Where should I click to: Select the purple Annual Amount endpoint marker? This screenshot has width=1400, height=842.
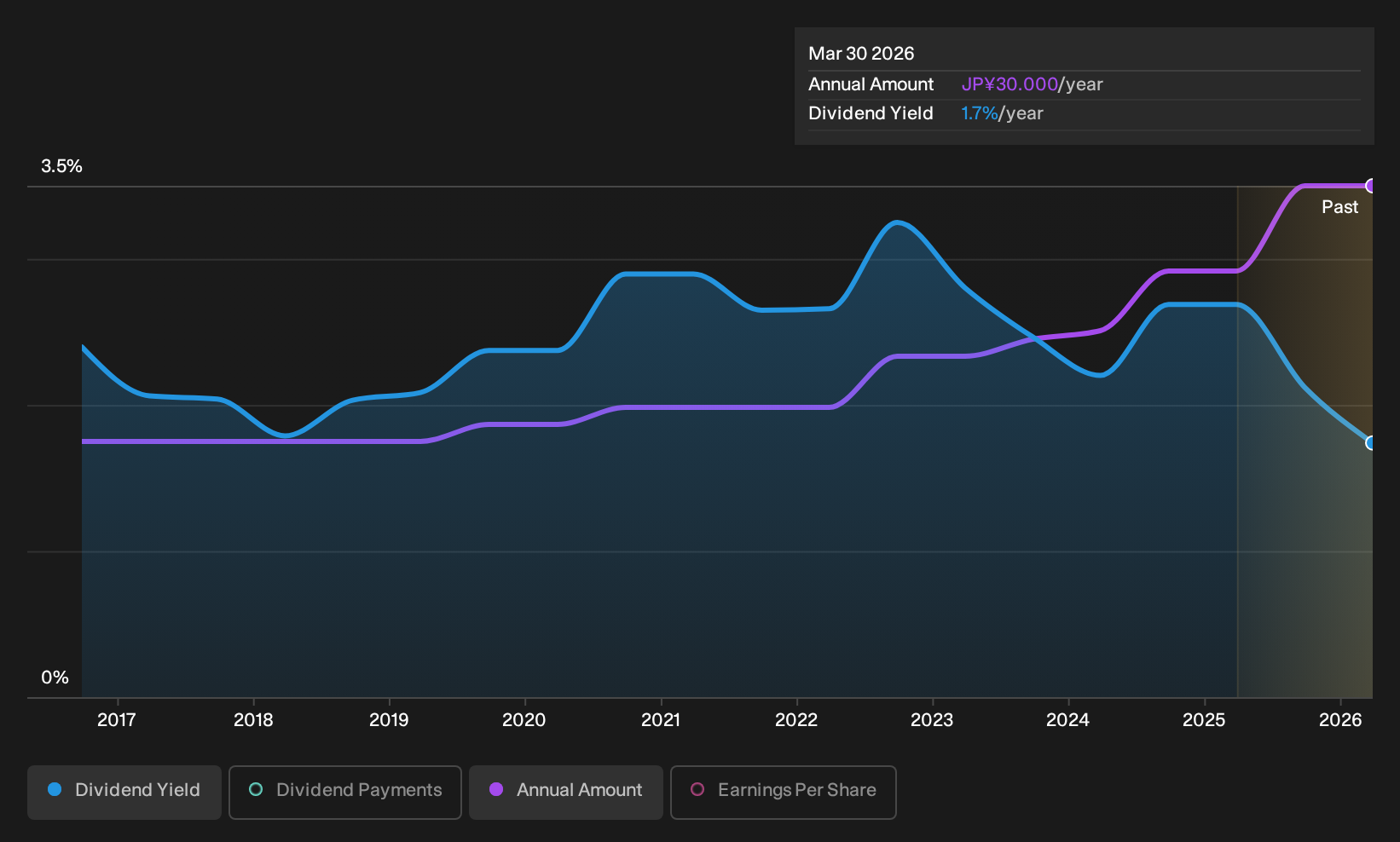pyautogui.click(x=1371, y=186)
